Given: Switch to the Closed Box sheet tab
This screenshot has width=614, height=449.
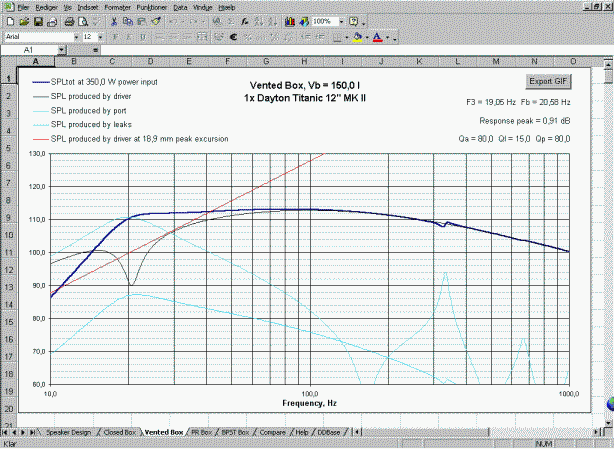Looking at the screenshot, I should 120,432.
